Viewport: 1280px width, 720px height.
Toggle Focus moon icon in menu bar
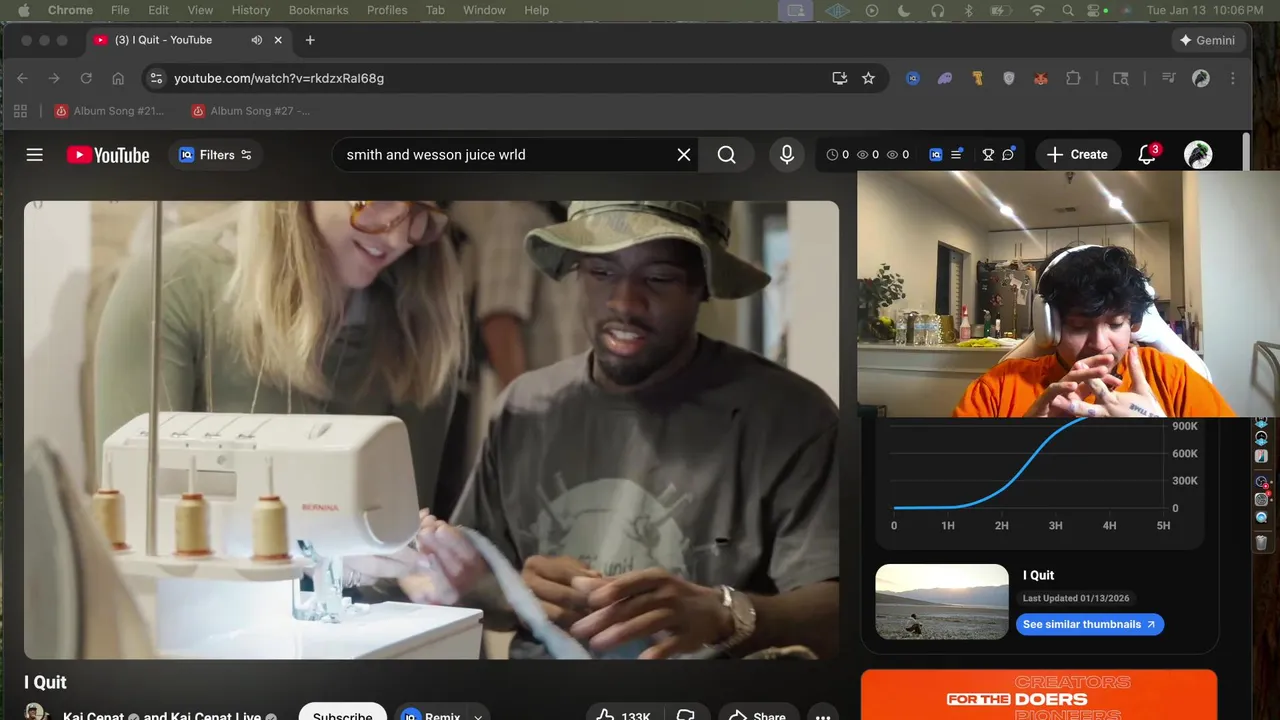tap(904, 10)
